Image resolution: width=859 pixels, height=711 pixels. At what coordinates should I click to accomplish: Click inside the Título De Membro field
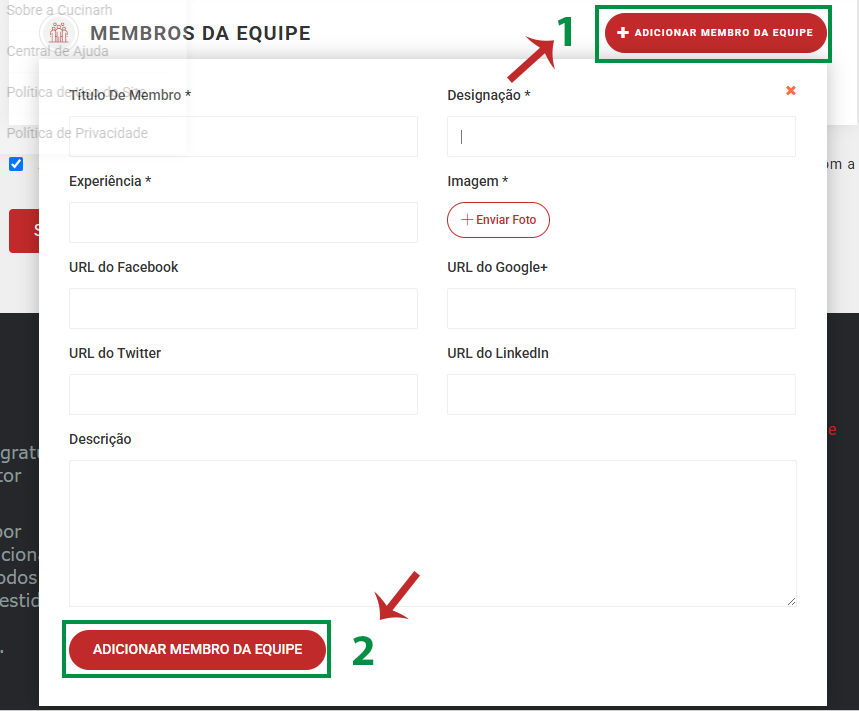pos(242,136)
